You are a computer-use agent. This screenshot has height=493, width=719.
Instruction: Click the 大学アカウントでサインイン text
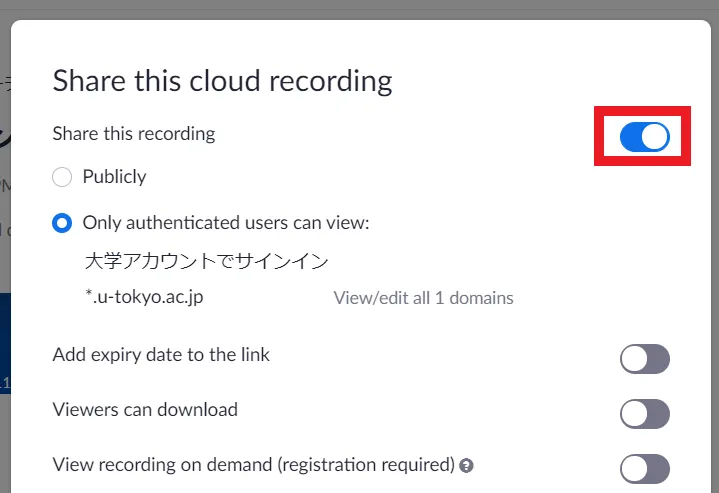pyautogui.click(x=206, y=262)
